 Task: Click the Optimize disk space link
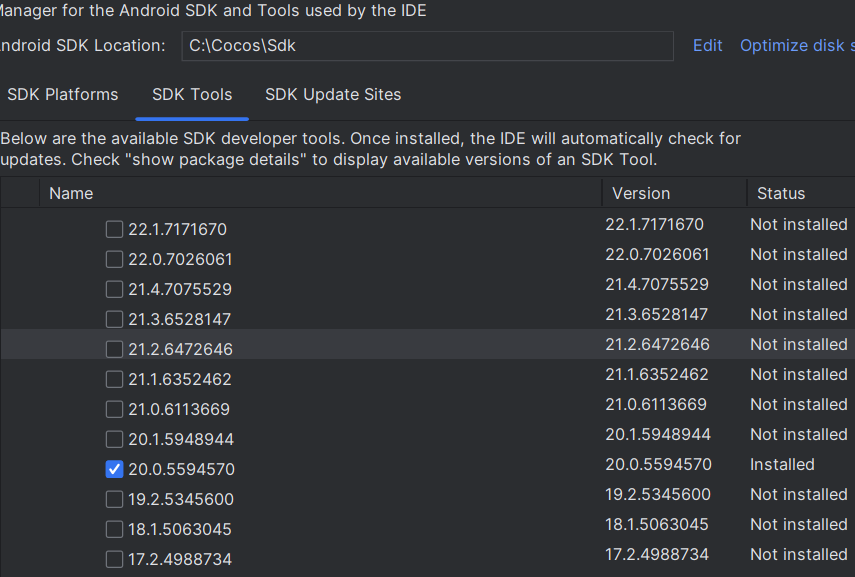pos(796,46)
